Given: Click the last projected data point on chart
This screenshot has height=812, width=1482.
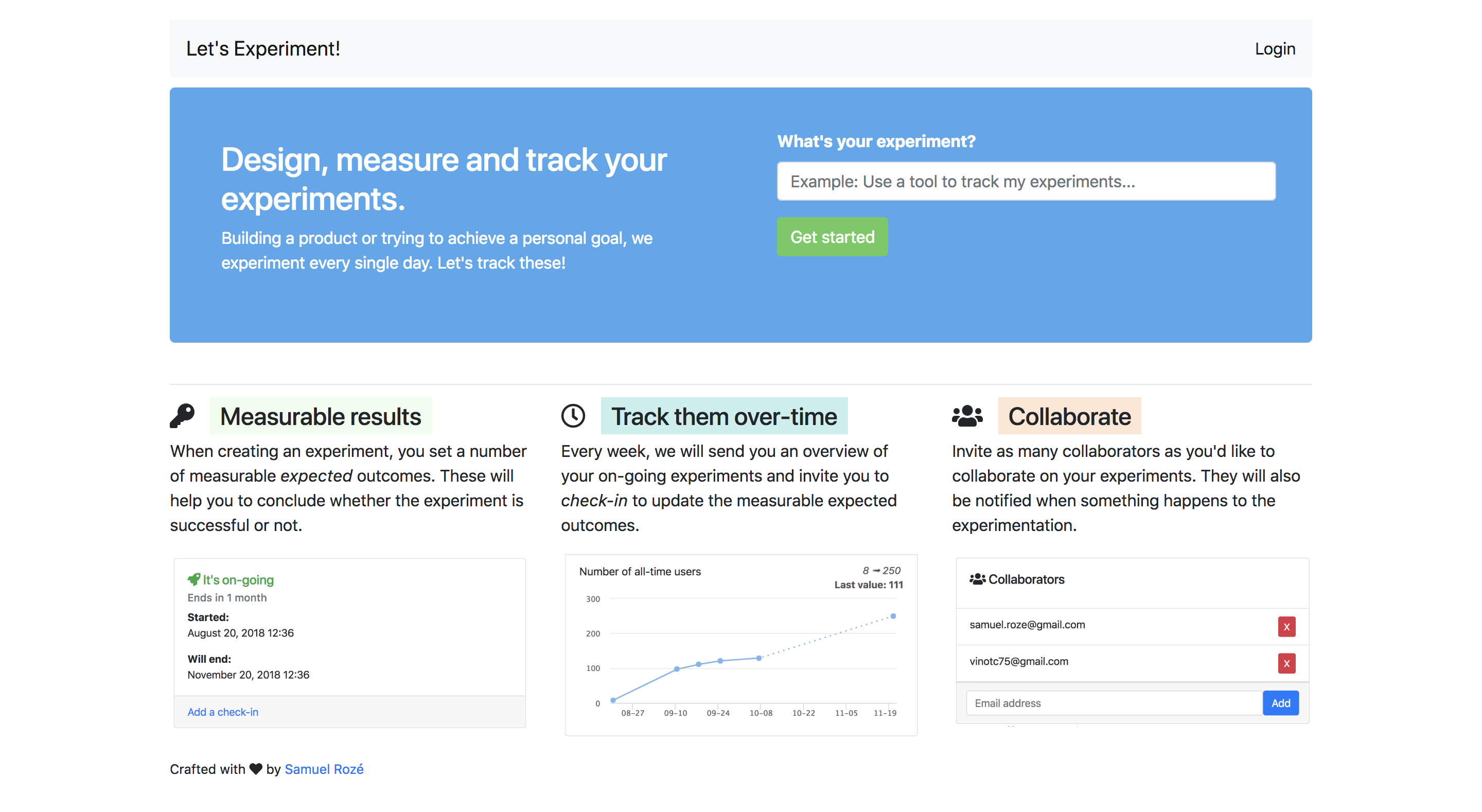Looking at the screenshot, I should click(893, 616).
